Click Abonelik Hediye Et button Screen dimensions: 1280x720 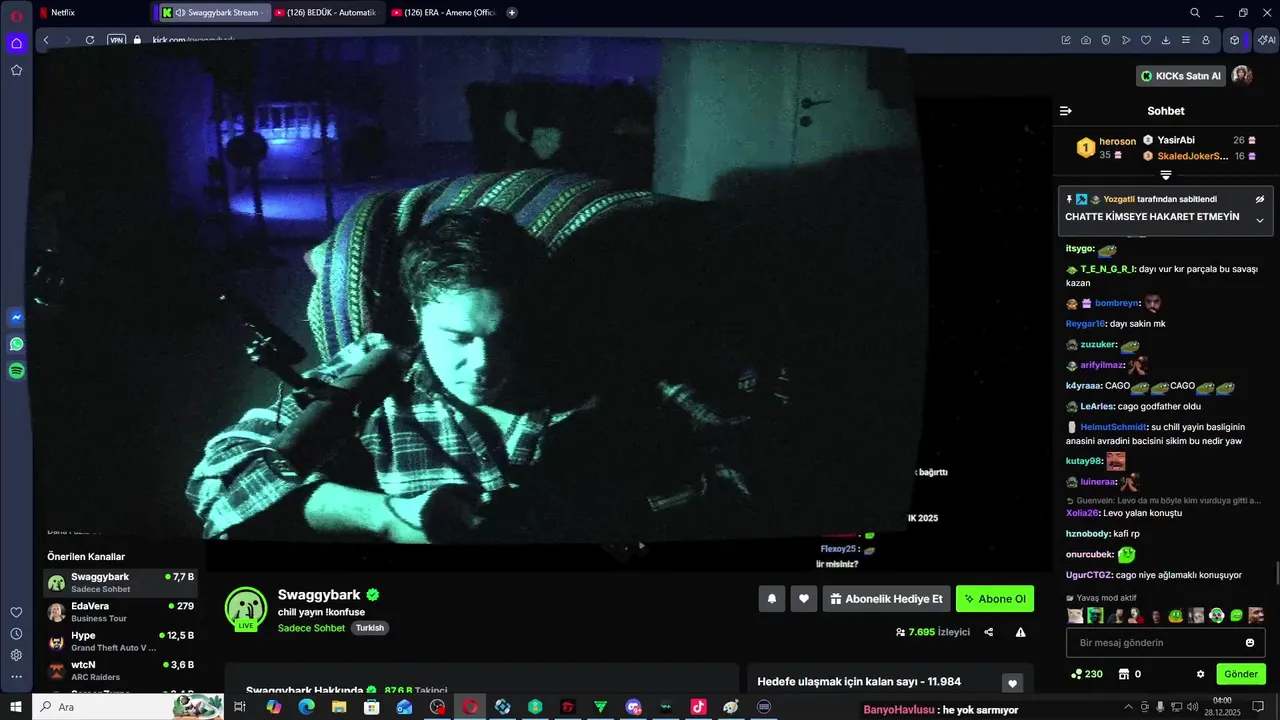click(886, 599)
